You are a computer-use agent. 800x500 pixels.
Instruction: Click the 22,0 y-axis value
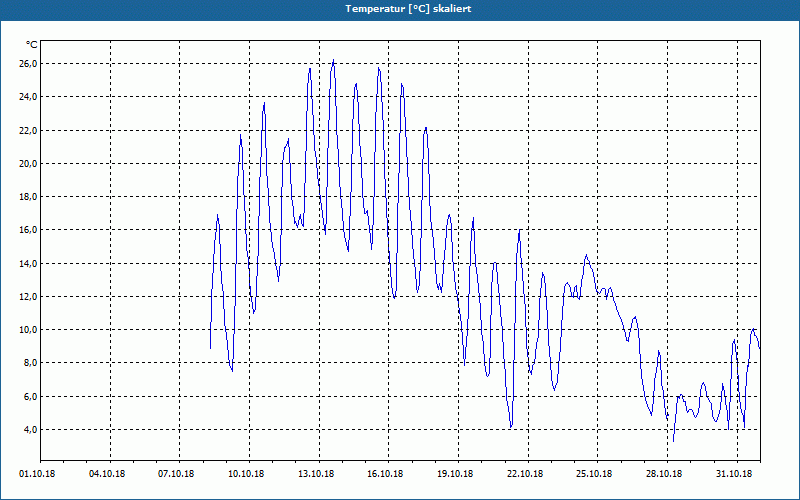[x=28, y=131]
